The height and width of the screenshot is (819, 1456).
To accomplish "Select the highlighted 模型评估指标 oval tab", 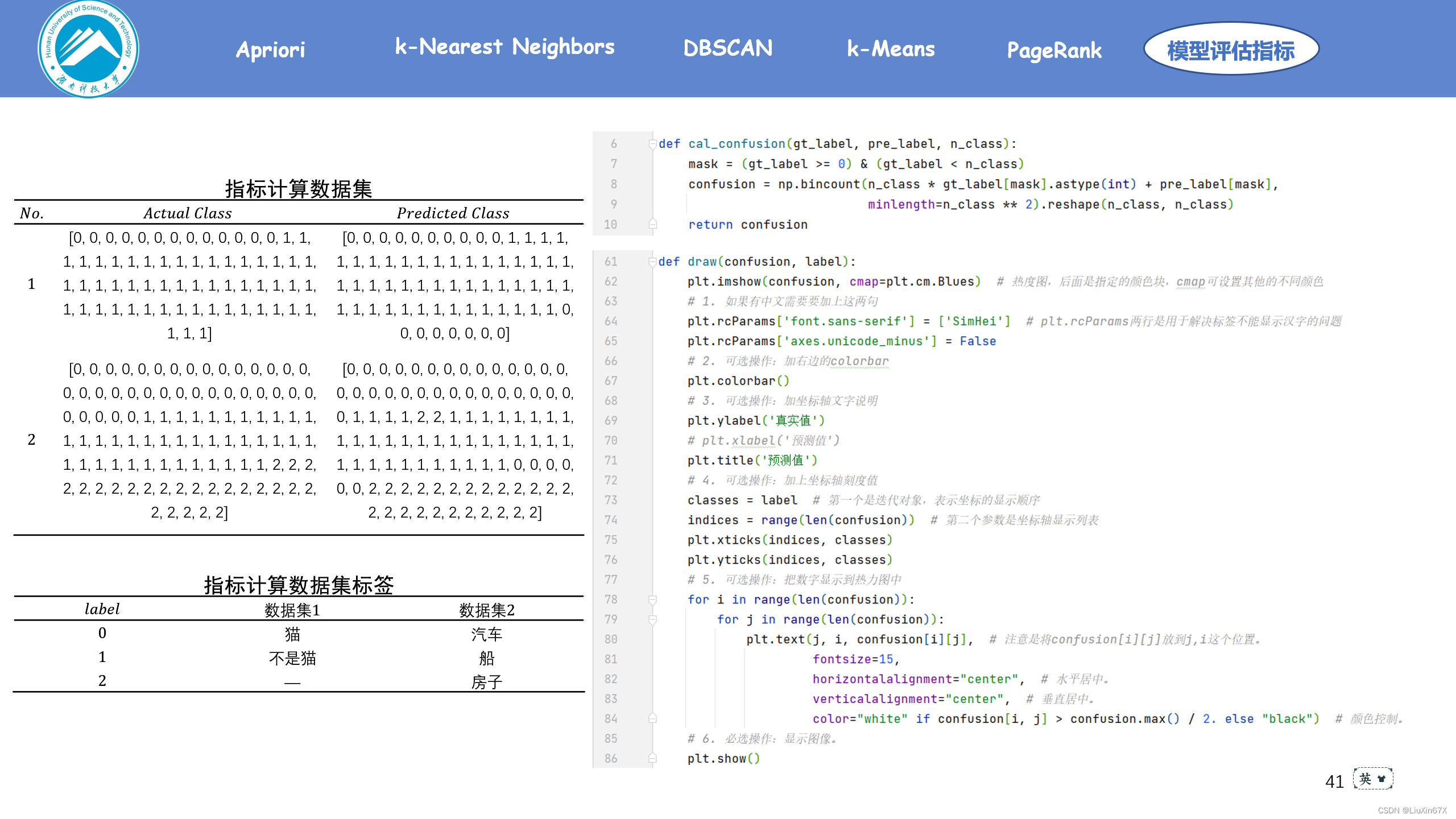I will click(x=1231, y=50).
